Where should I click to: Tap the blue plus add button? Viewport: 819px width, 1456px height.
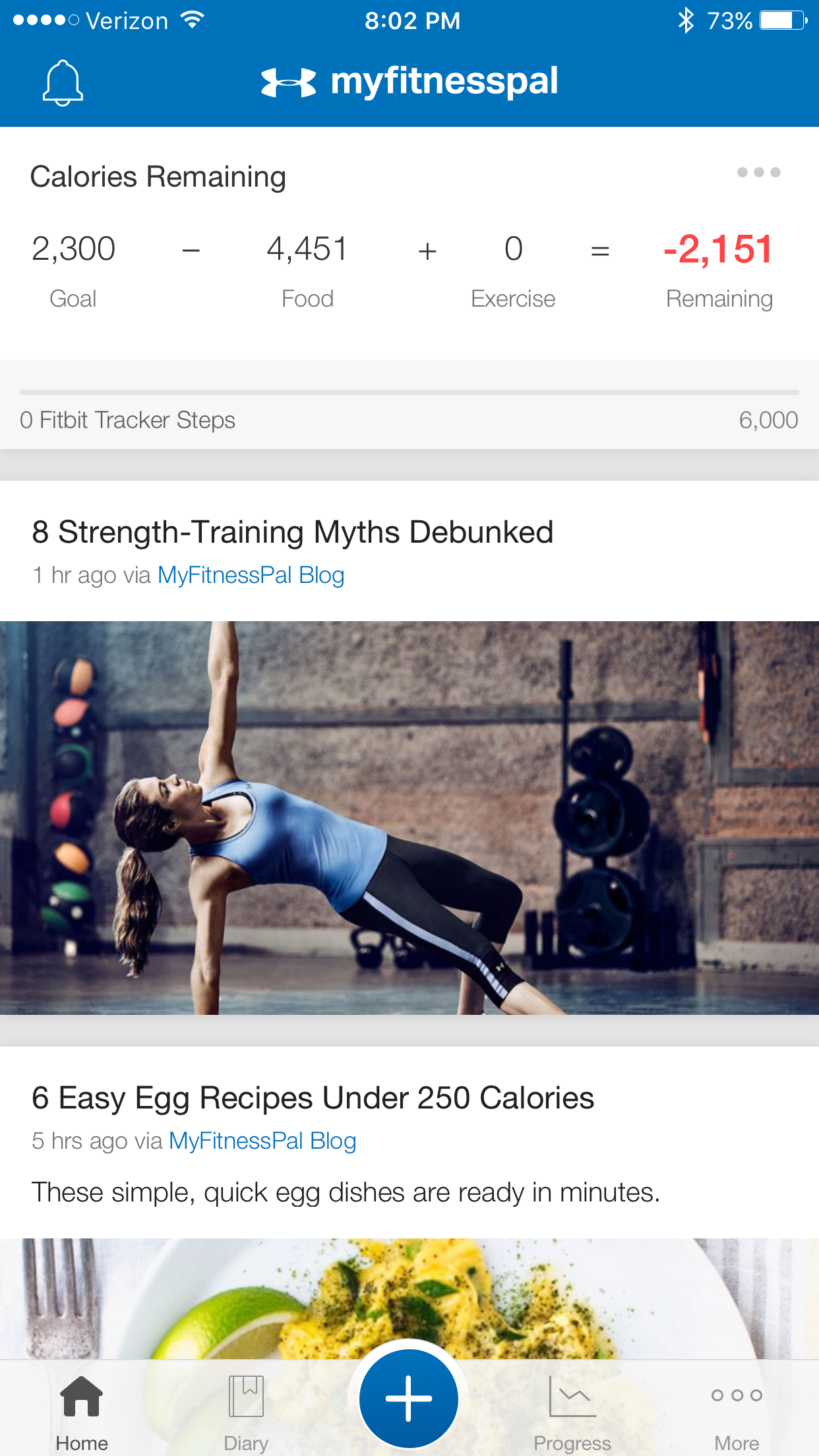(409, 1398)
